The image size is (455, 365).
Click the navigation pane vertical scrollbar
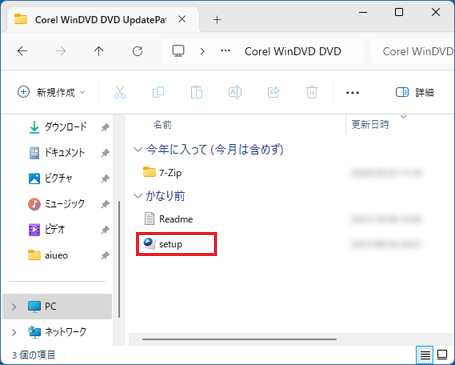(119, 259)
